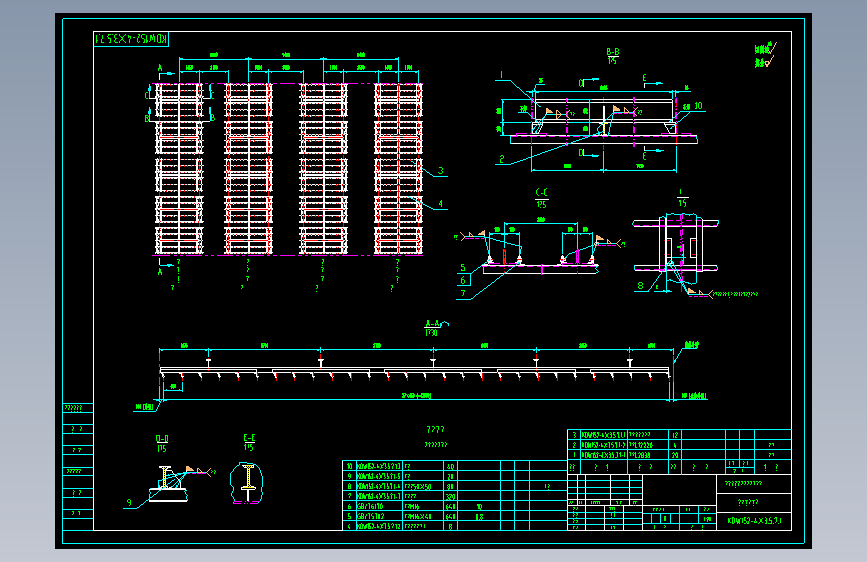This screenshot has height=562, width=867.
Task: Click the detail I scale label 1:5
Action: click(682, 203)
